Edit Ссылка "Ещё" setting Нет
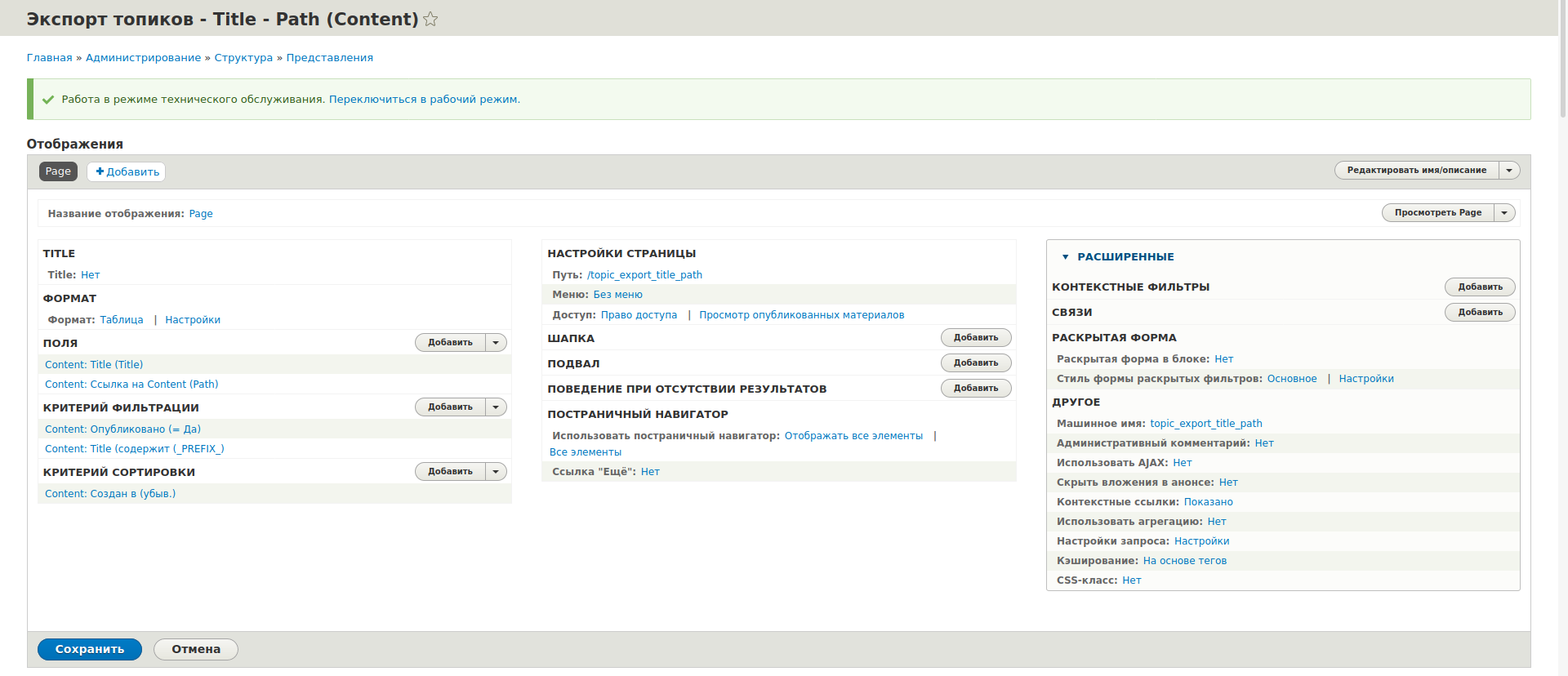The height and width of the screenshot is (676, 1568). (x=650, y=472)
